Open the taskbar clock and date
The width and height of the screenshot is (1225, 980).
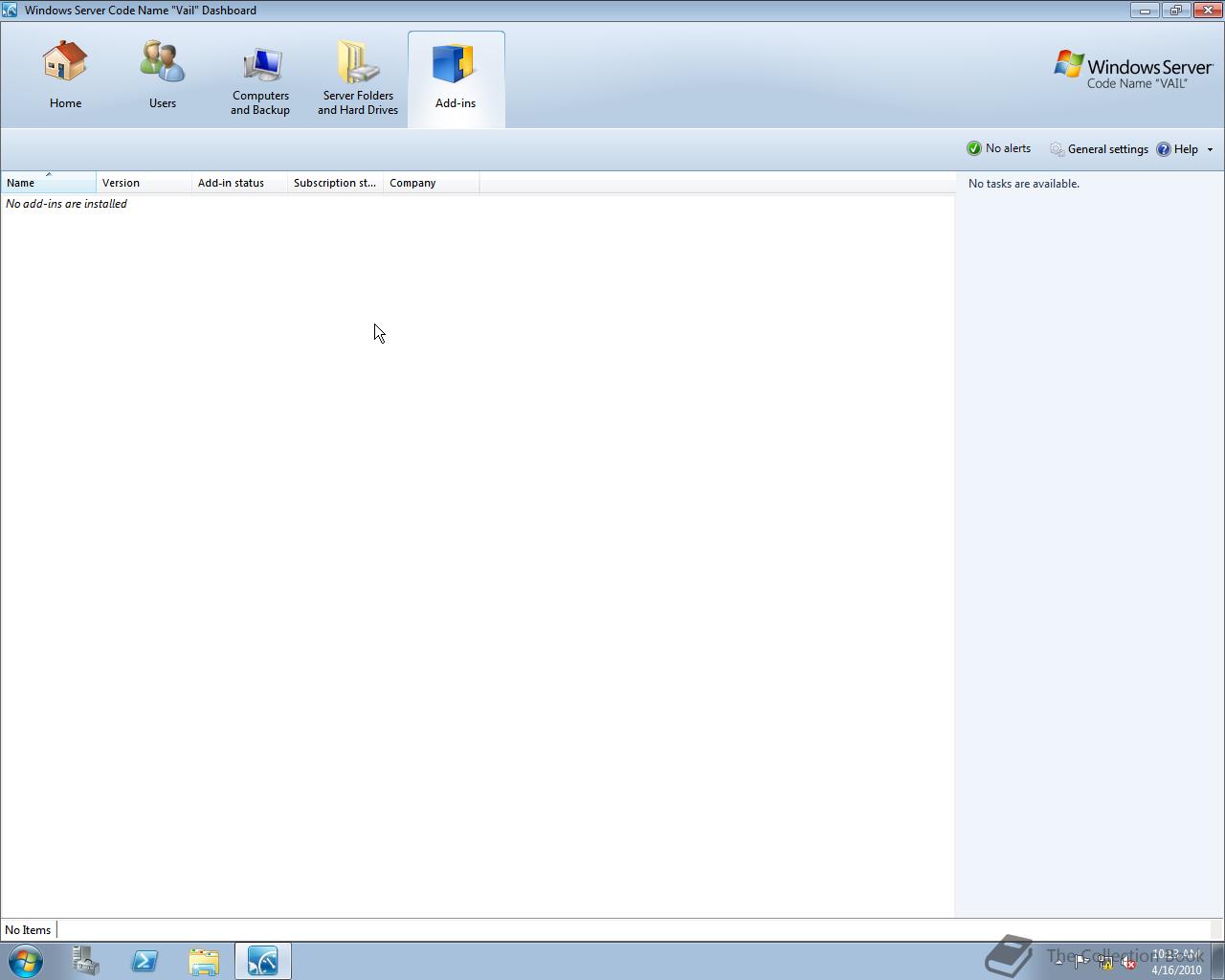pyautogui.click(x=1176, y=962)
